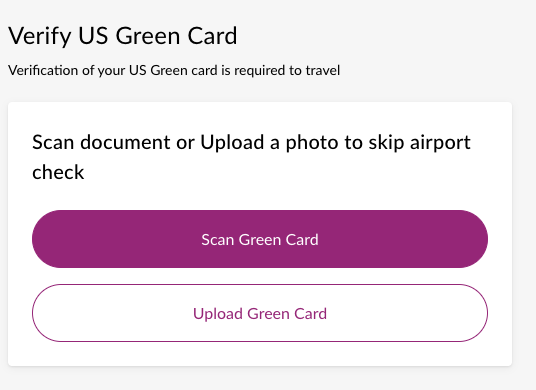Viewport: 536px width, 390px height.
Task: Click the Upload Green Card button
Action: (x=260, y=313)
